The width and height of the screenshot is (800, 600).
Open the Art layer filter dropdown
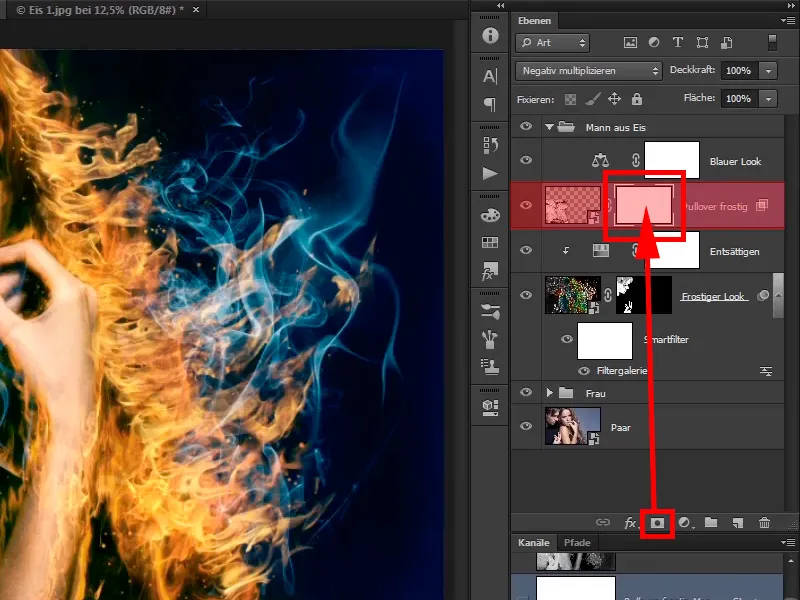point(553,43)
